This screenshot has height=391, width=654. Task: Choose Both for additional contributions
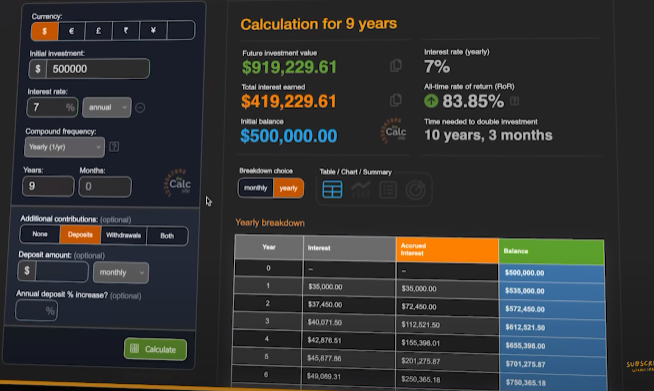pyautogui.click(x=167, y=236)
